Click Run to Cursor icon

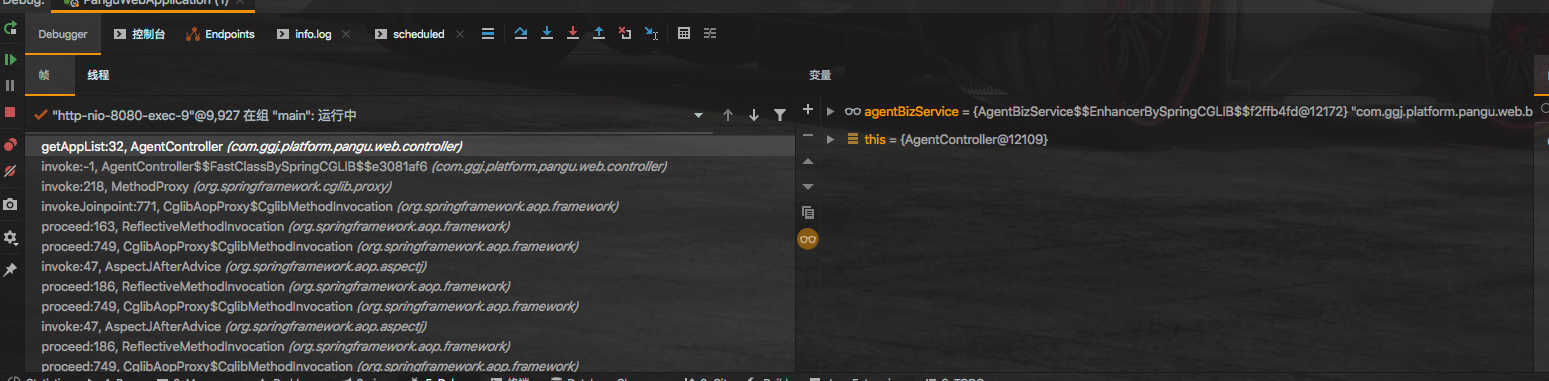(x=651, y=33)
